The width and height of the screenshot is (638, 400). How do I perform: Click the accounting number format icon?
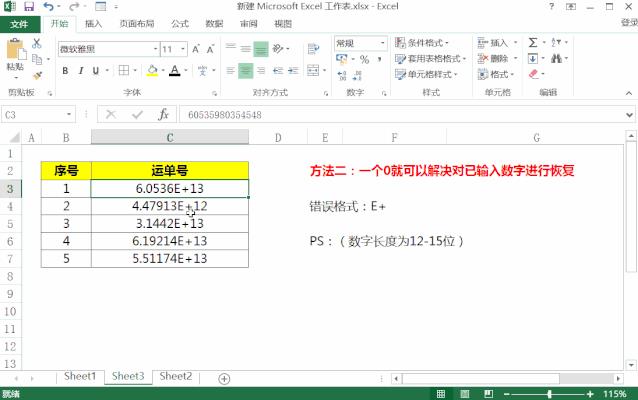(x=341, y=59)
